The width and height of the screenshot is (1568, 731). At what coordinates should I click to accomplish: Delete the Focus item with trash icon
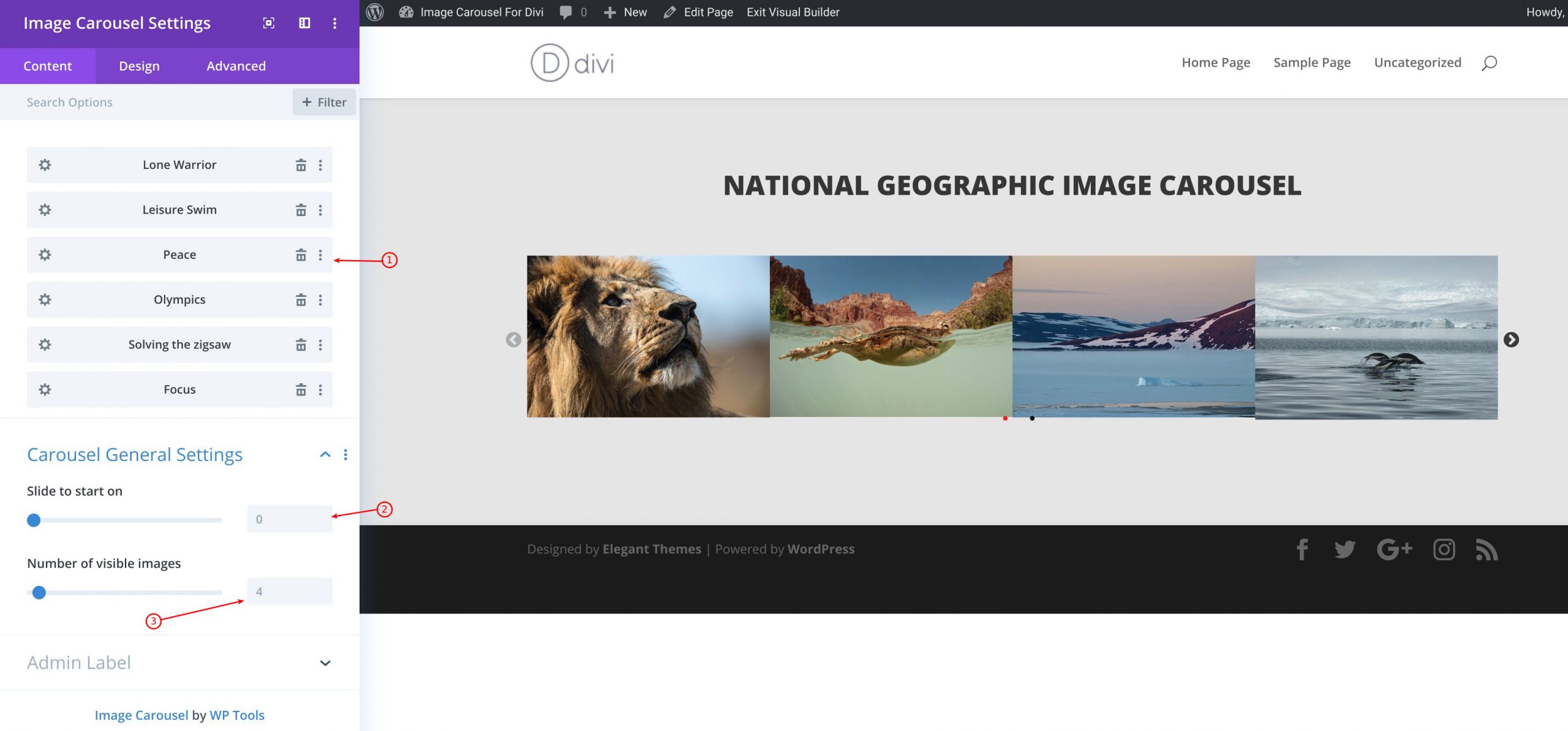pyautogui.click(x=301, y=390)
